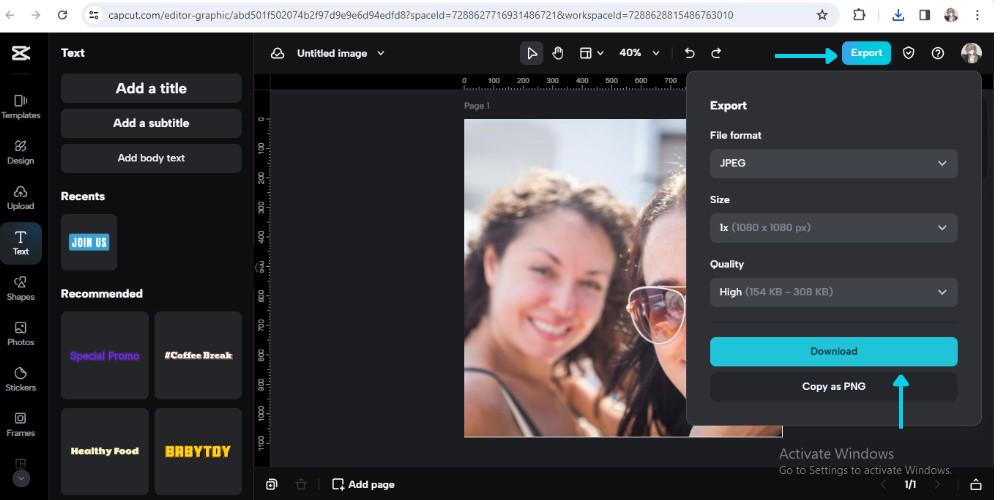1000x500 pixels.
Task: Open the CapCut profile avatar
Action: [x=971, y=53]
